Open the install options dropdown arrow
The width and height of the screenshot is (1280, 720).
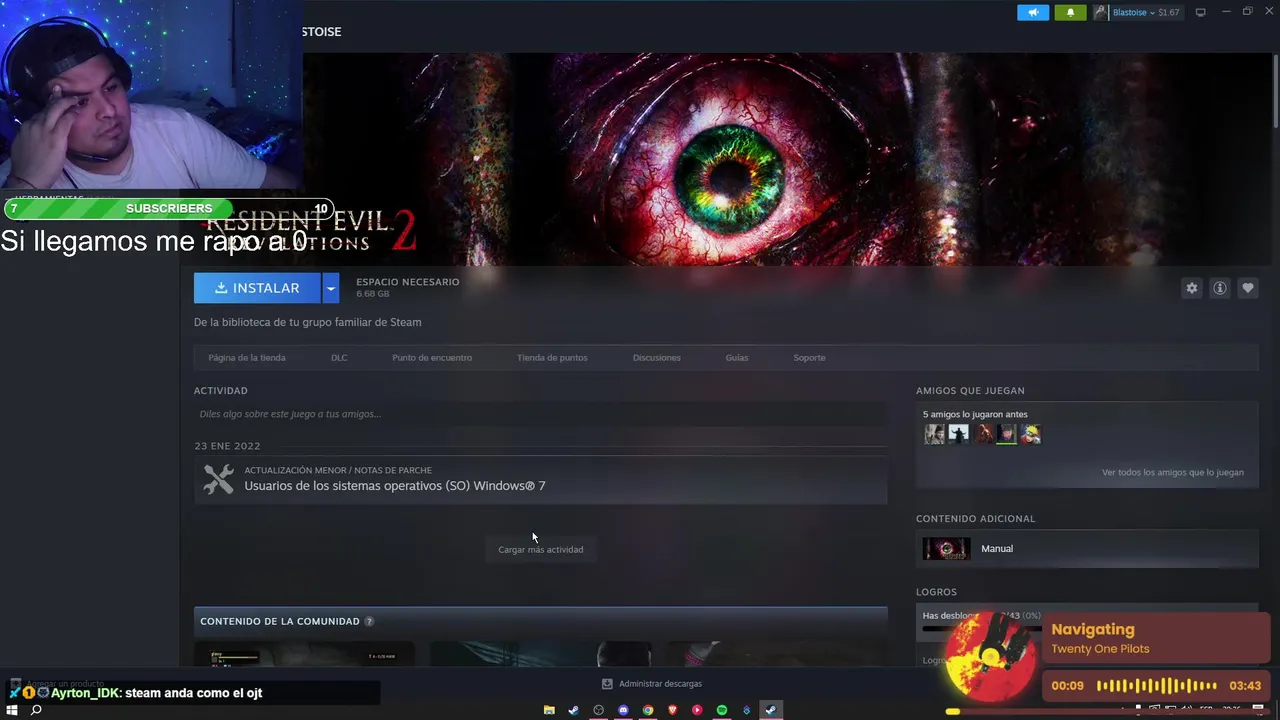[330, 288]
